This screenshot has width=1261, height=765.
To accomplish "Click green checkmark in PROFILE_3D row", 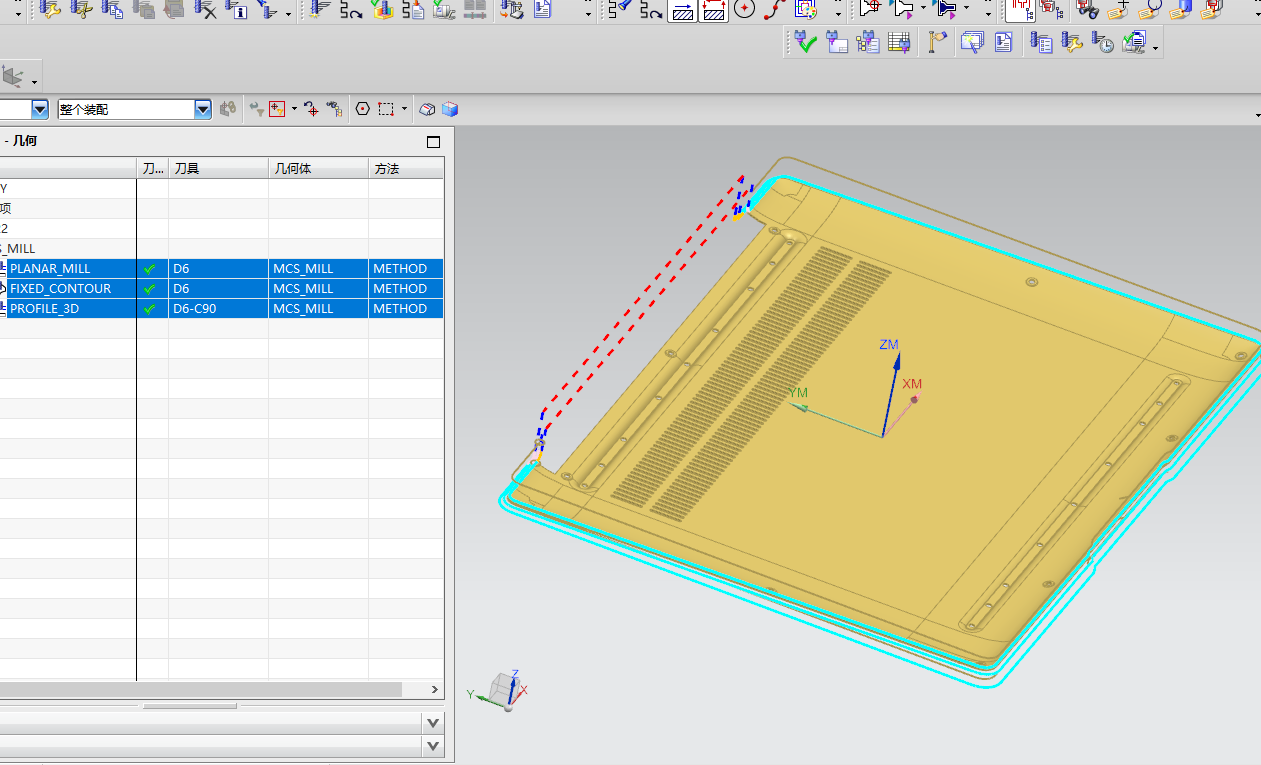I will click(x=150, y=309).
